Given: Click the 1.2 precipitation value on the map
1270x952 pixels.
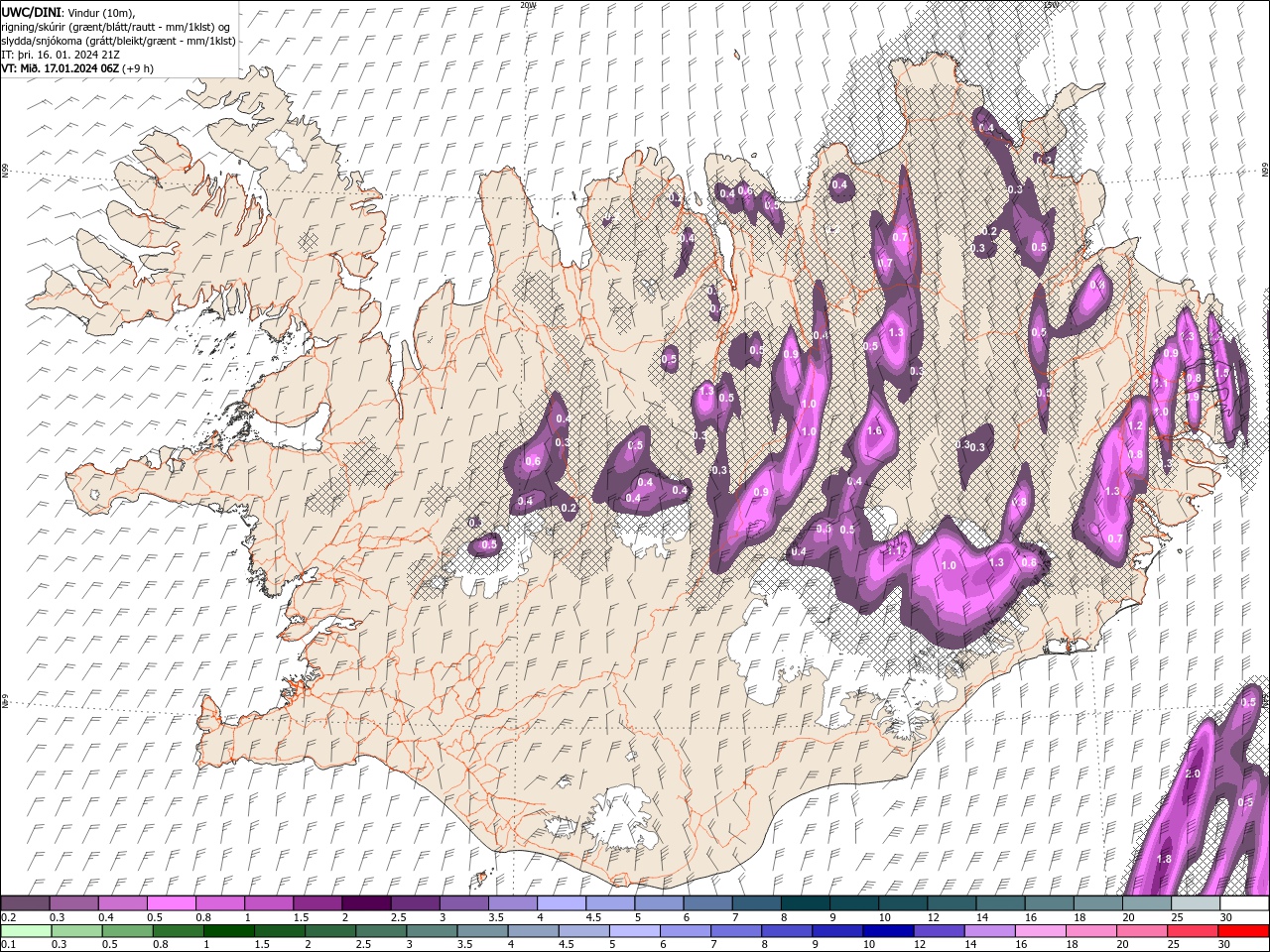Looking at the screenshot, I should [1136, 426].
